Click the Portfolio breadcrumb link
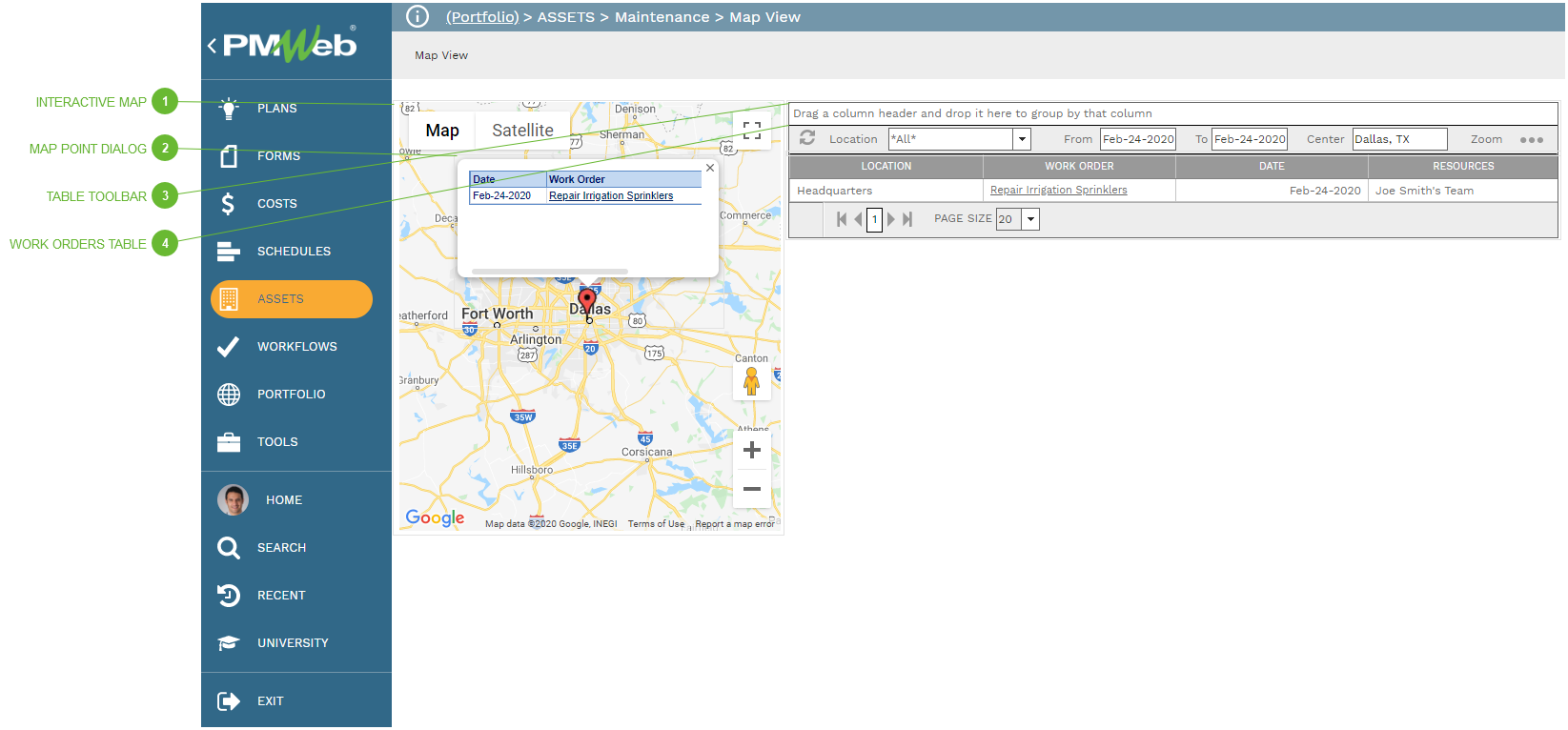 click(482, 17)
